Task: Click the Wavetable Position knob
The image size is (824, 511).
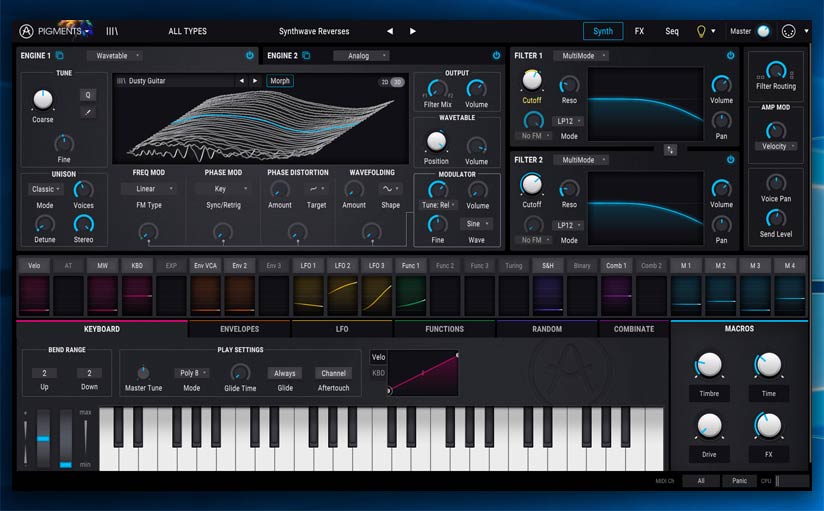Action: point(436,141)
